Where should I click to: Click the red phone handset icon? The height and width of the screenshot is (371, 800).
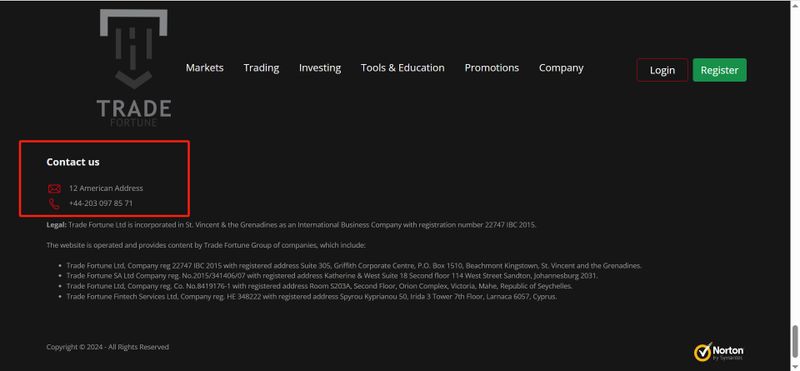pos(54,204)
